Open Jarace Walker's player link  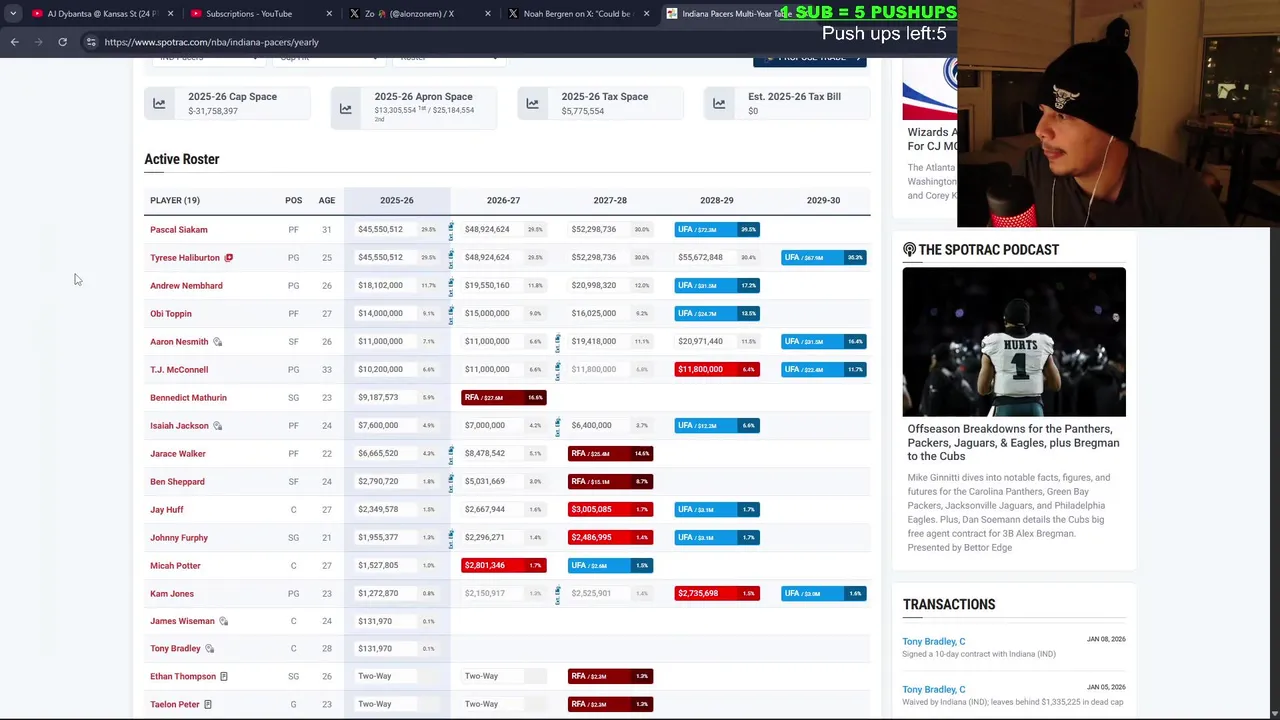point(178,454)
